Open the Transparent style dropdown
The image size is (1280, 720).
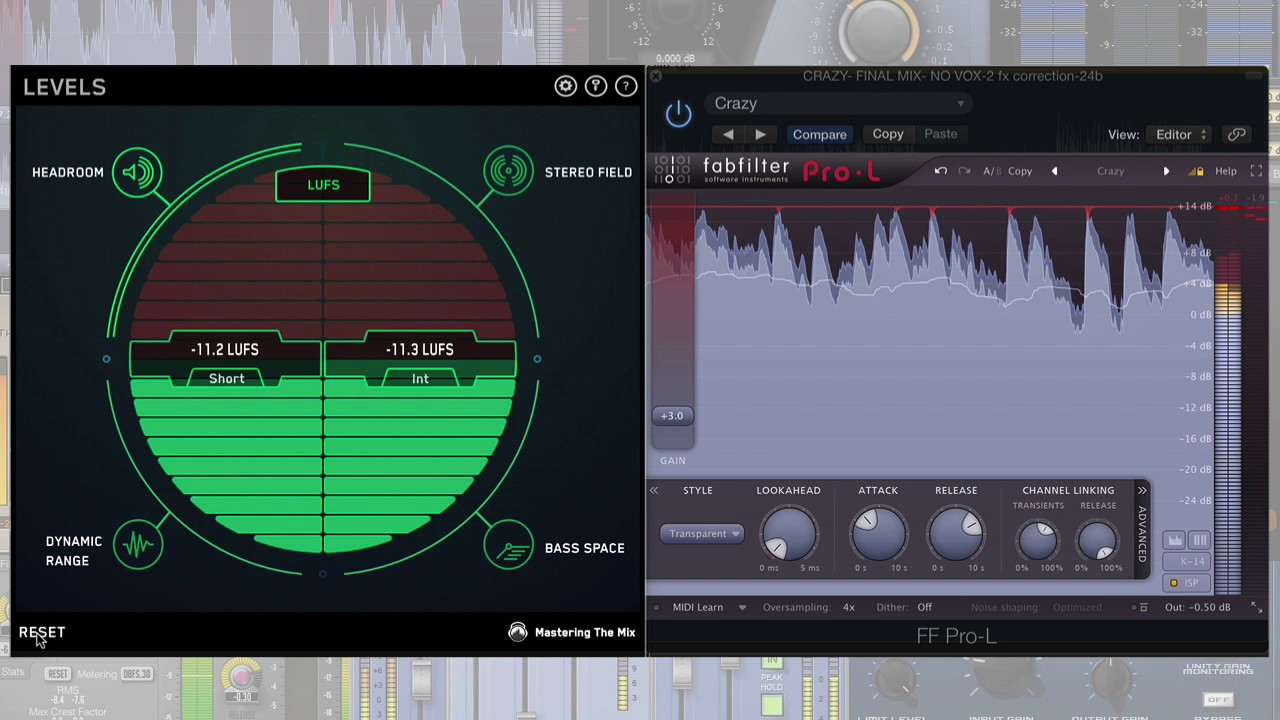coord(702,534)
